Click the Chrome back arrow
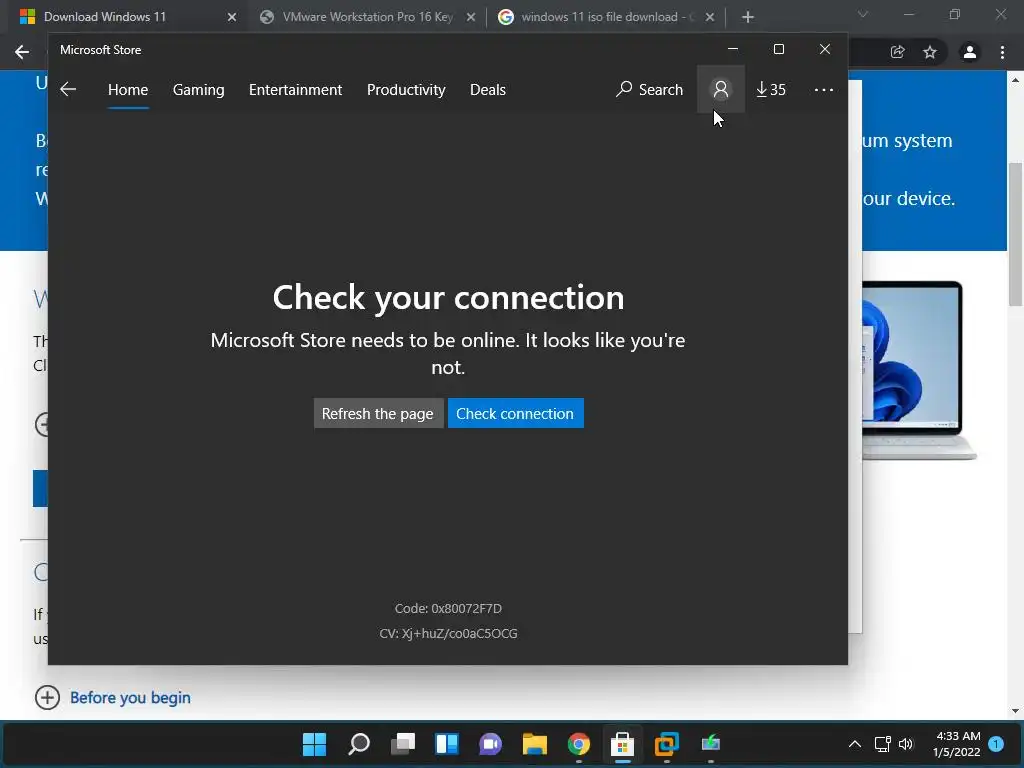The width and height of the screenshot is (1024, 768). (22, 52)
